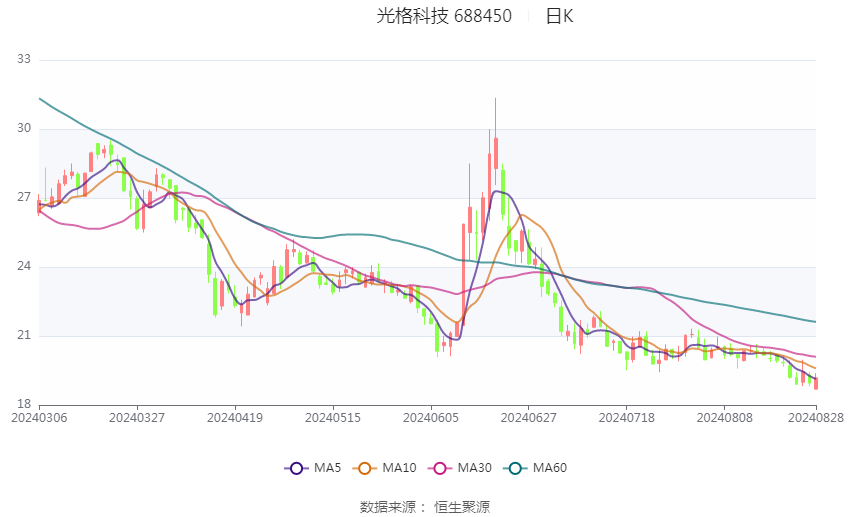Click the x-axis date 20240419
Screen dimensions: 850x517
pyautogui.click(x=235, y=418)
